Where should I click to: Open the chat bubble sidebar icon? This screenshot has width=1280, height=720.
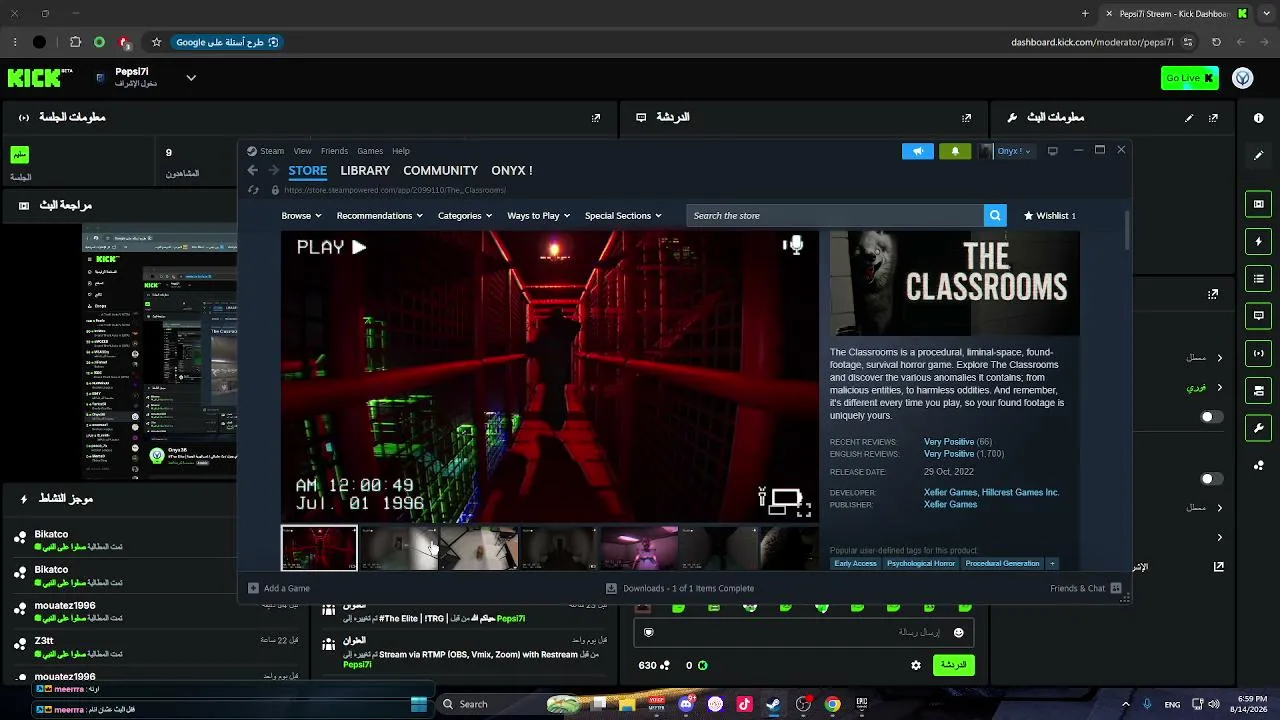(1259, 315)
